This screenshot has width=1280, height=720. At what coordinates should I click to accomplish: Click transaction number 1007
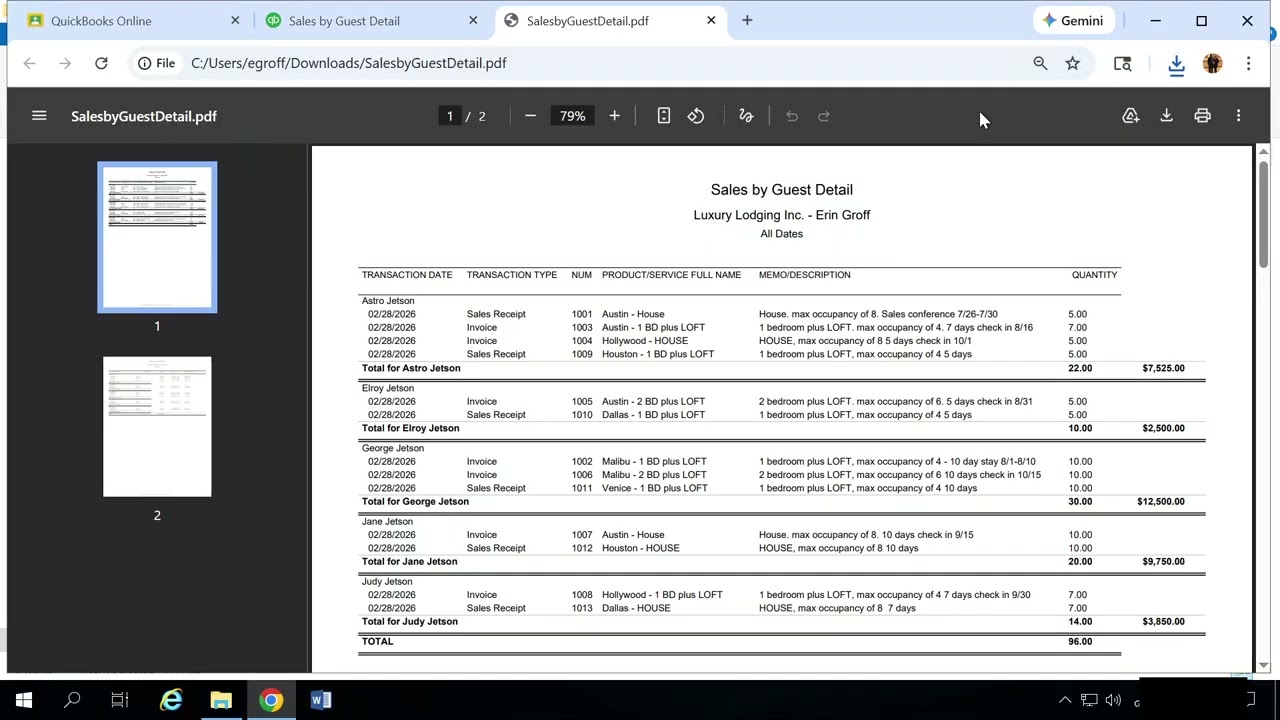click(582, 535)
